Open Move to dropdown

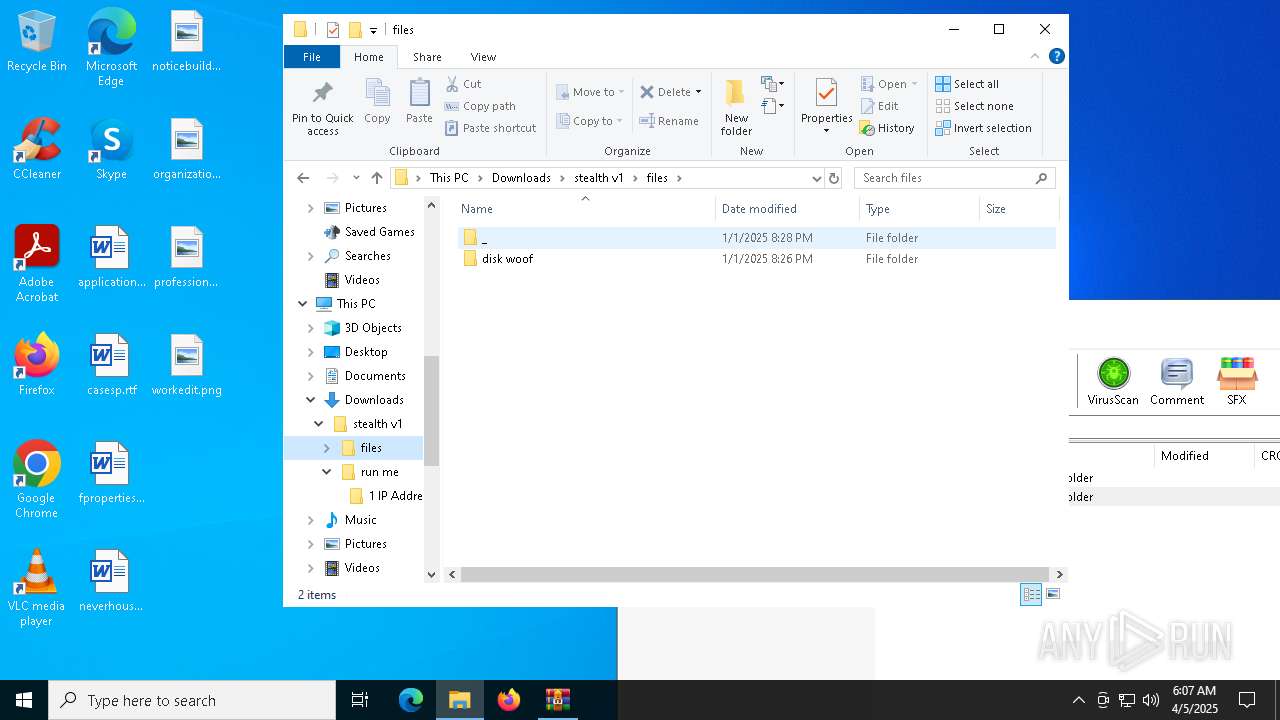coord(590,92)
